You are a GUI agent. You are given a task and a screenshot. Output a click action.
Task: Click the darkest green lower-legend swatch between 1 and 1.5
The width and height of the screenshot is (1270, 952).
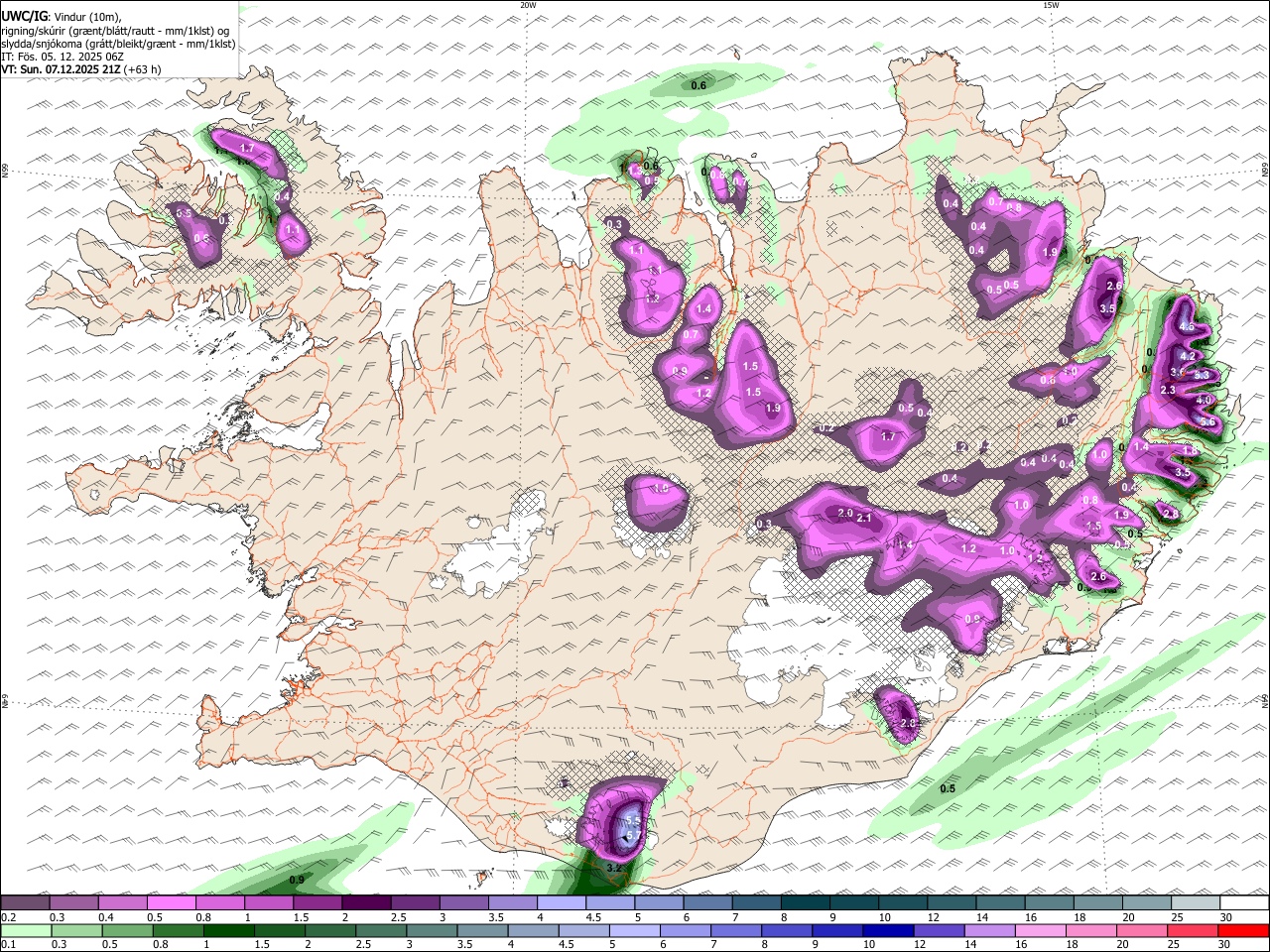[227, 931]
